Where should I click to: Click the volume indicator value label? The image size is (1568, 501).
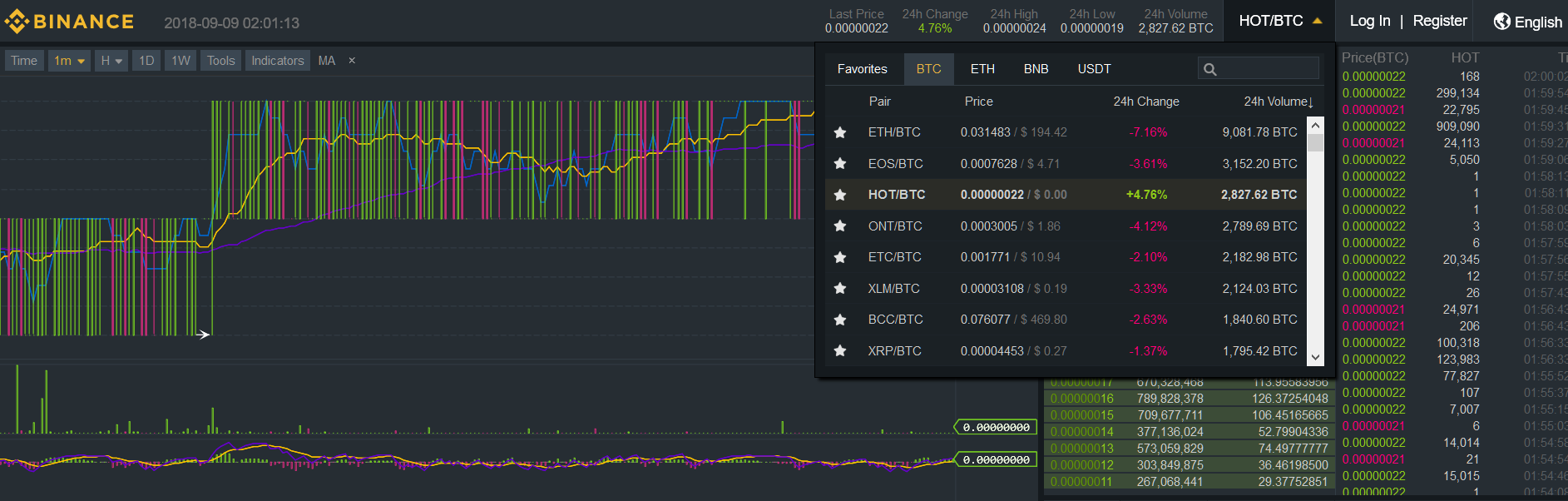point(996,428)
